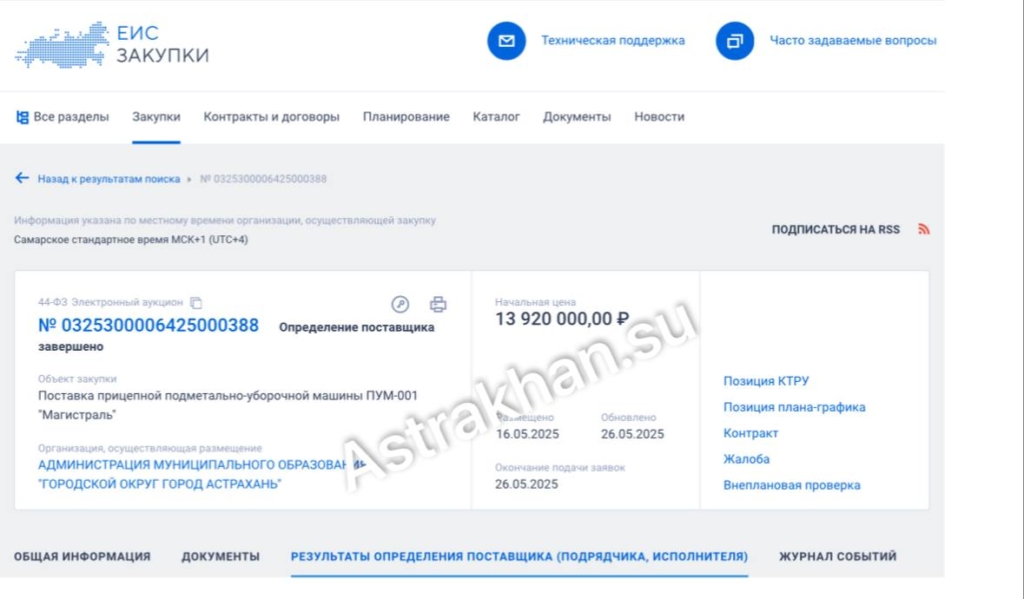
Task: Switch to Журнал событий tab
Action: tap(838, 557)
